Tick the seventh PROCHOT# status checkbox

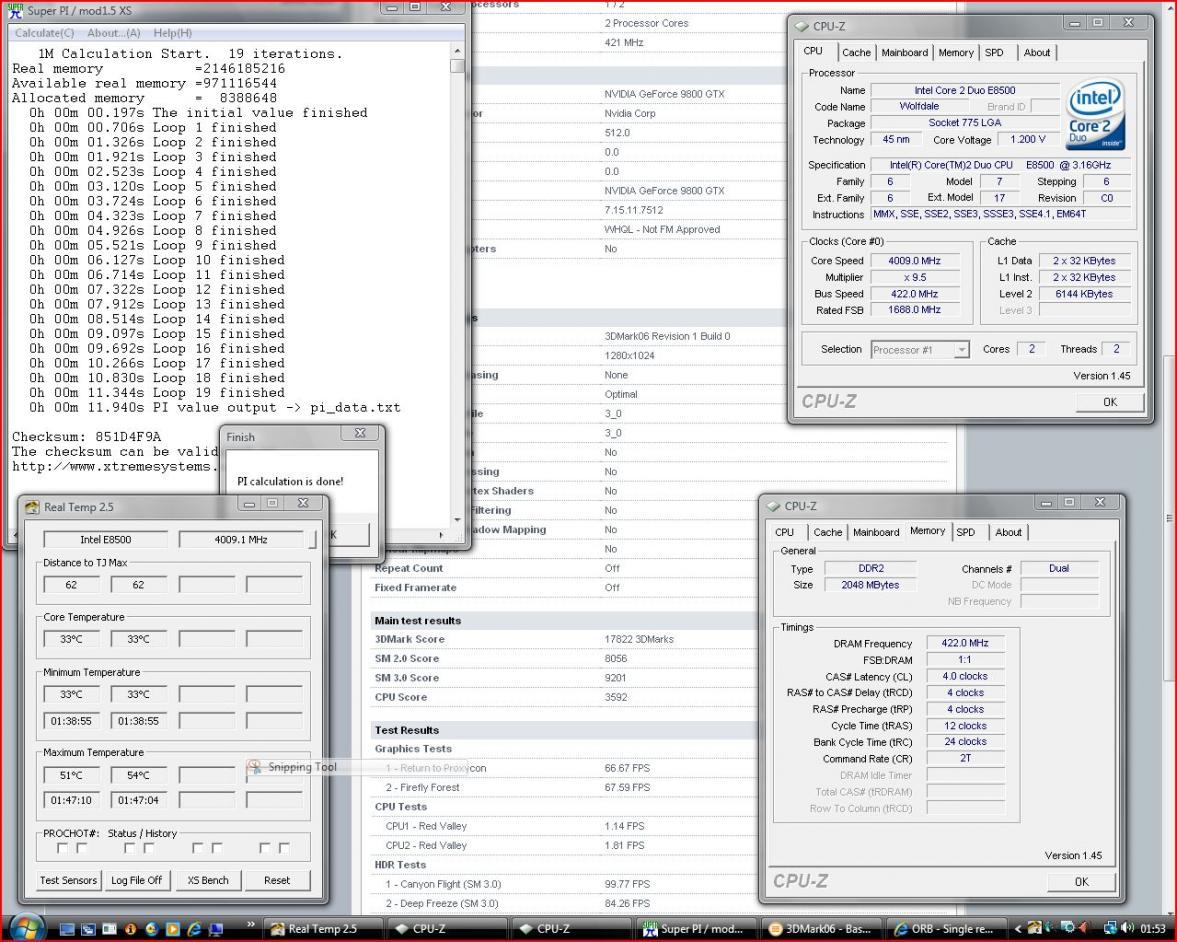click(264, 848)
